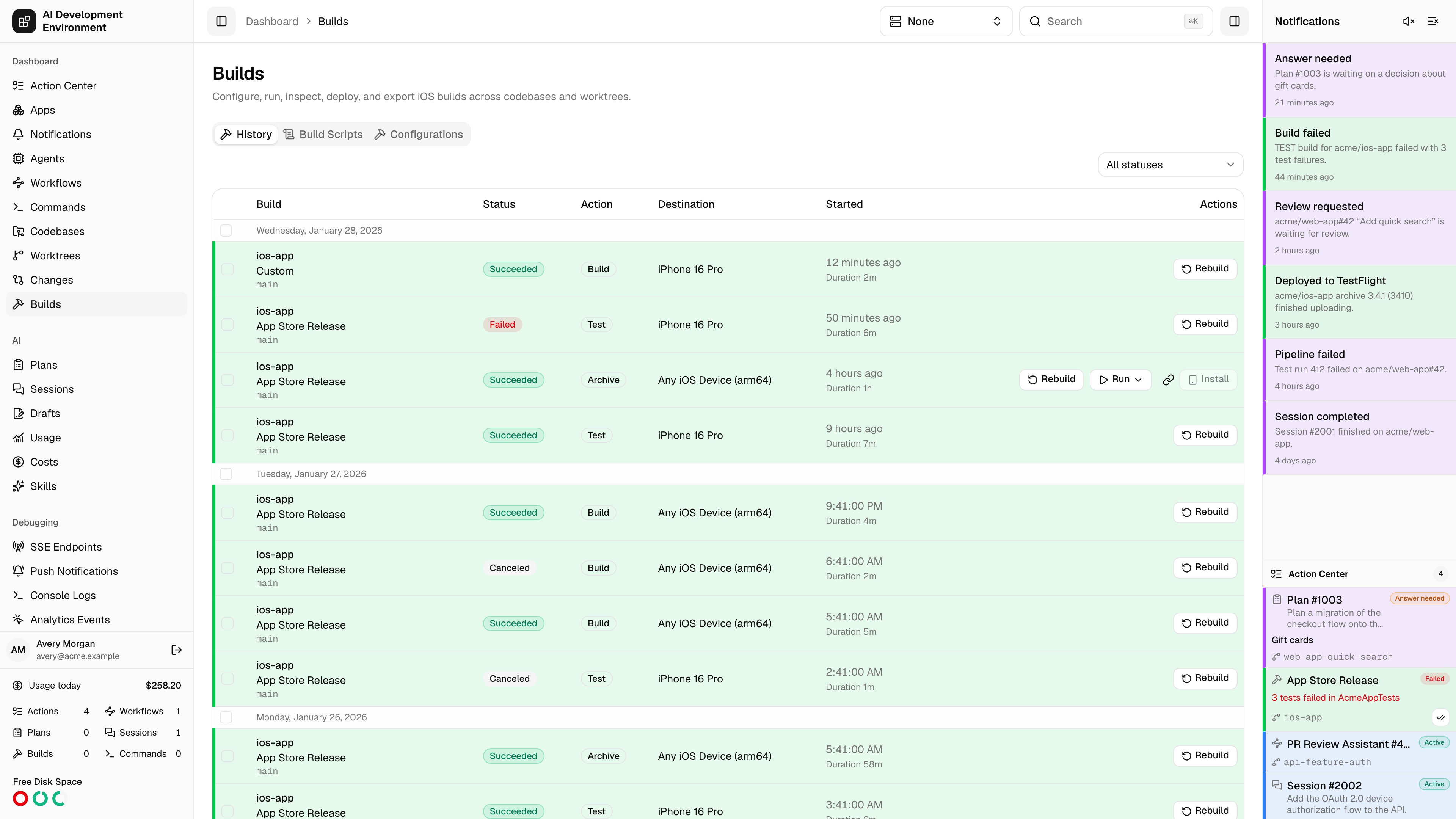Toggle the right panel icon in header

(1235, 22)
